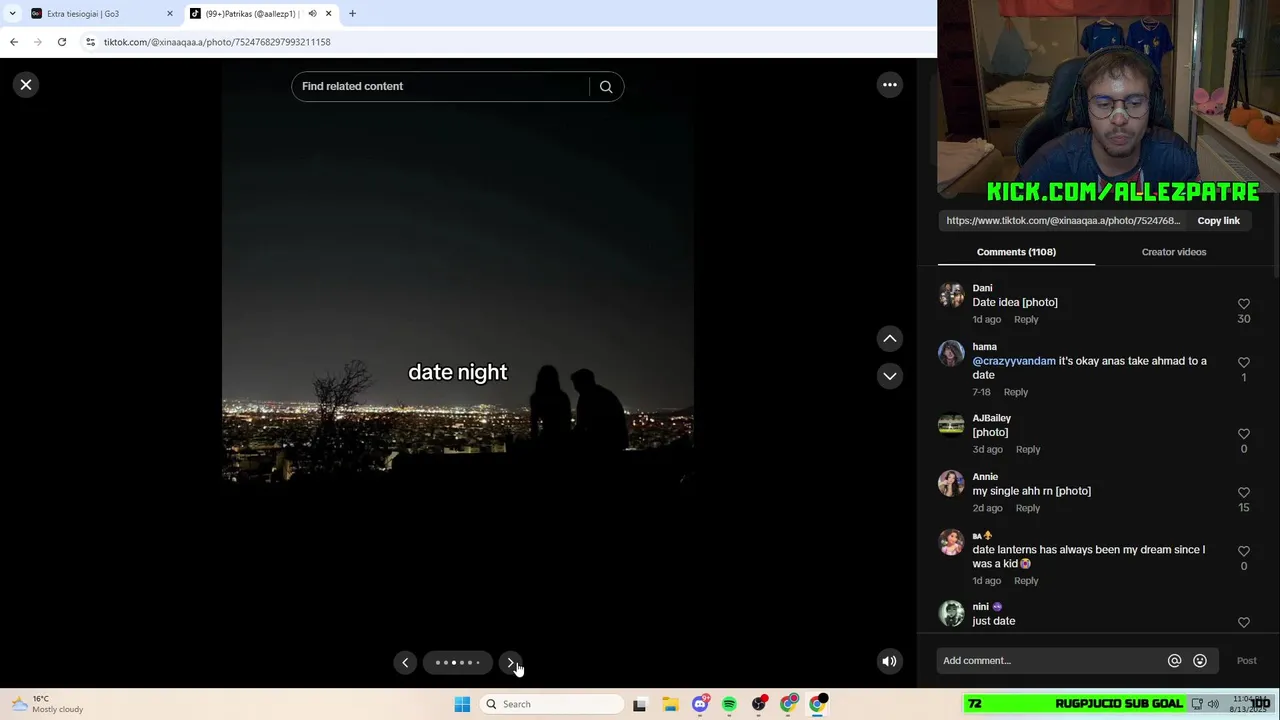Open nini's profile avatar
This screenshot has width=1280, height=720.
(x=951, y=613)
